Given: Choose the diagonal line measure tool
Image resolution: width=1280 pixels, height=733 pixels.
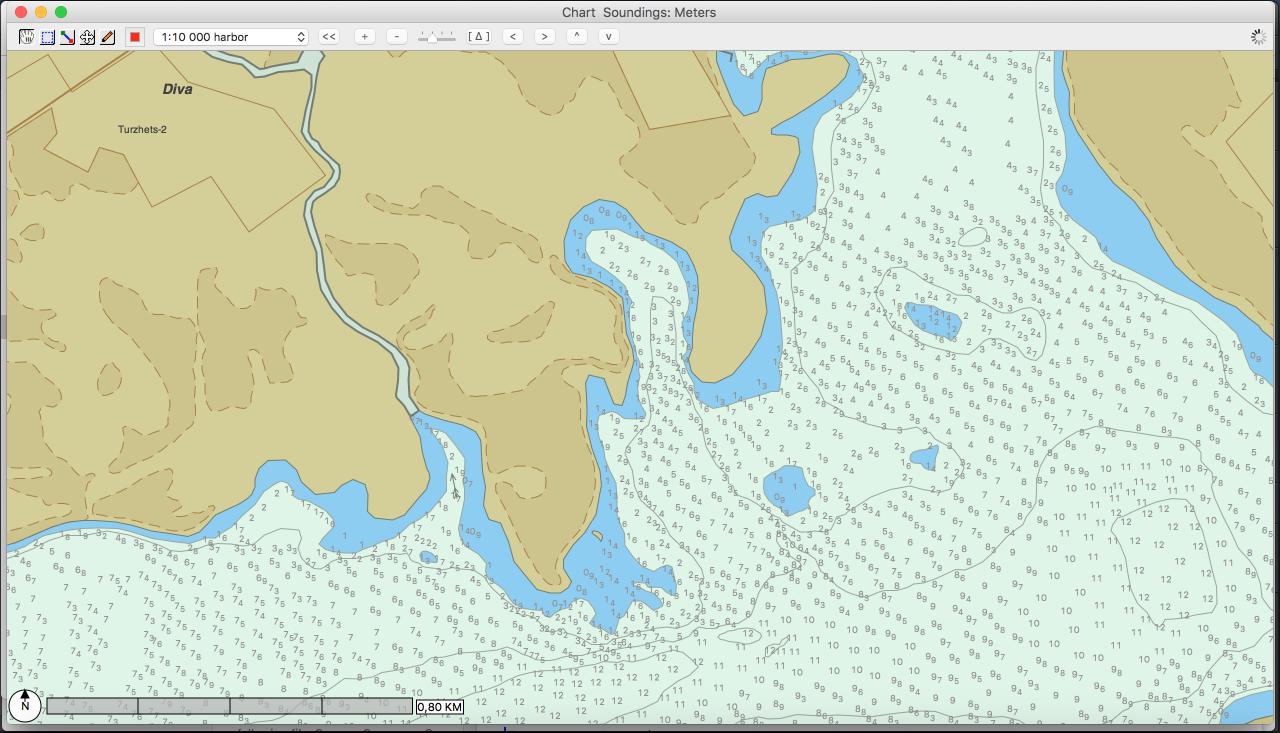Looking at the screenshot, I should tap(67, 37).
